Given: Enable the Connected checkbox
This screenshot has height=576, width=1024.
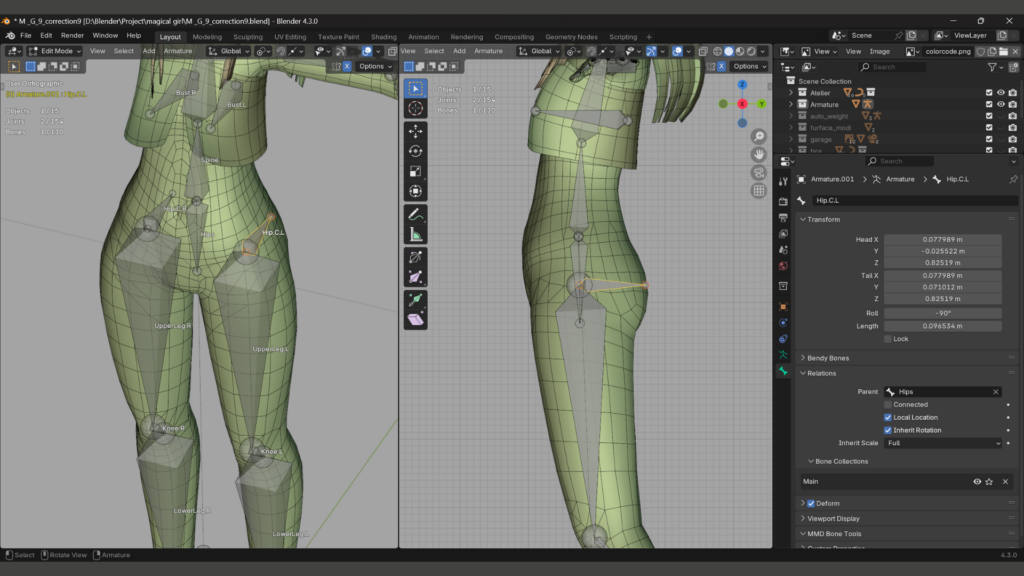Looking at the screenshot, I should tap(888, 405).
